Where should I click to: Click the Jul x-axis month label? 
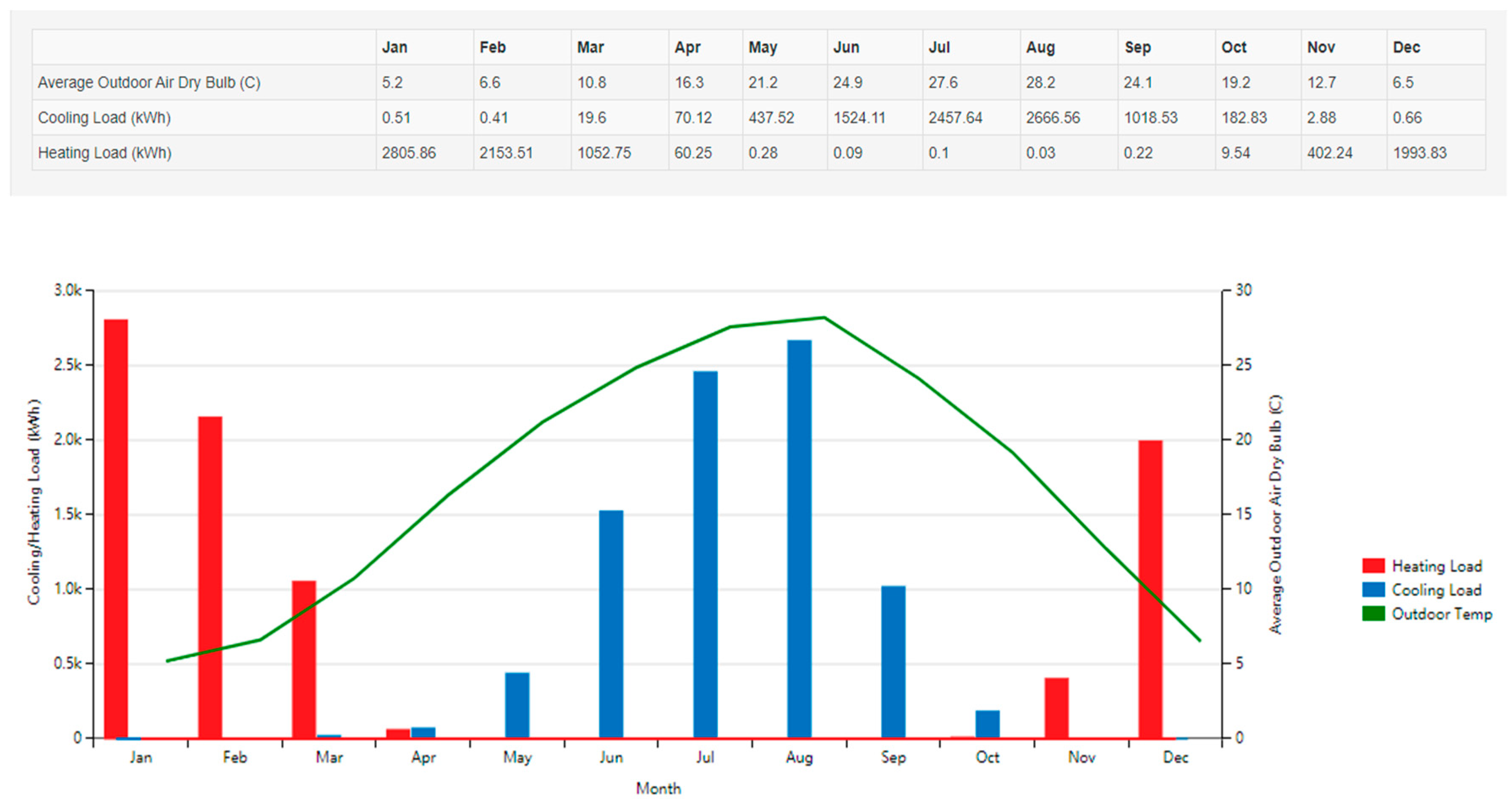(705, 757)
